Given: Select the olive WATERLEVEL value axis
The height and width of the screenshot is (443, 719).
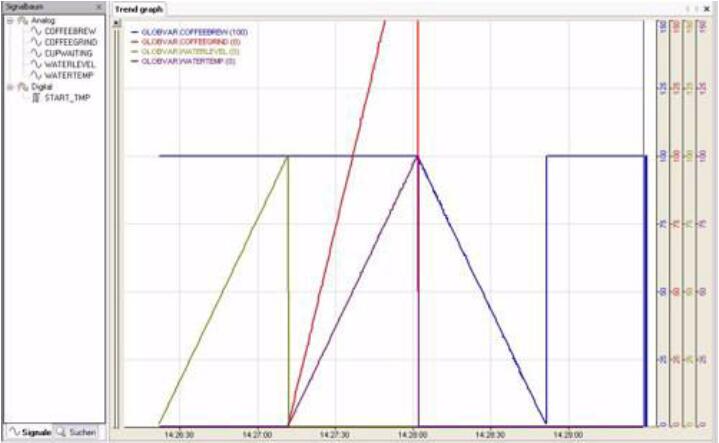Looking at the screenshot, I should tap(689, 223).
